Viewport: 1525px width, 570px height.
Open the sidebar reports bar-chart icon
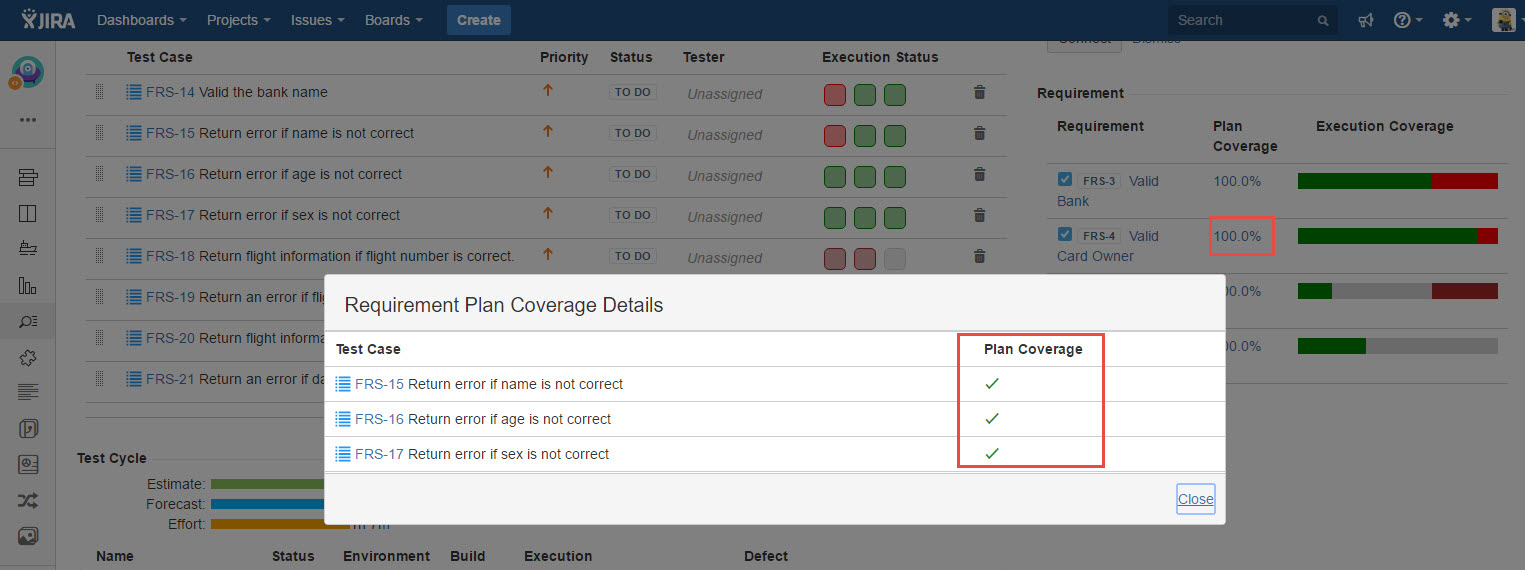28,286
